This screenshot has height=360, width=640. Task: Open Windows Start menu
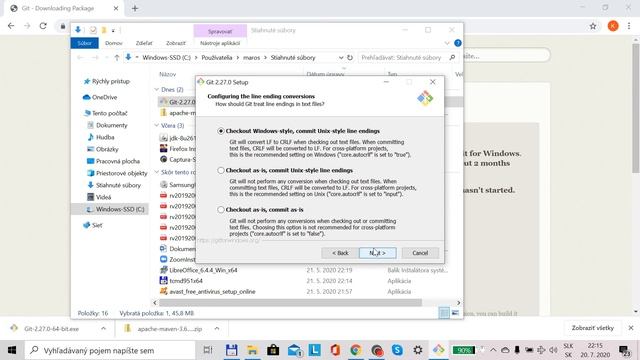[x=12, y=350]
